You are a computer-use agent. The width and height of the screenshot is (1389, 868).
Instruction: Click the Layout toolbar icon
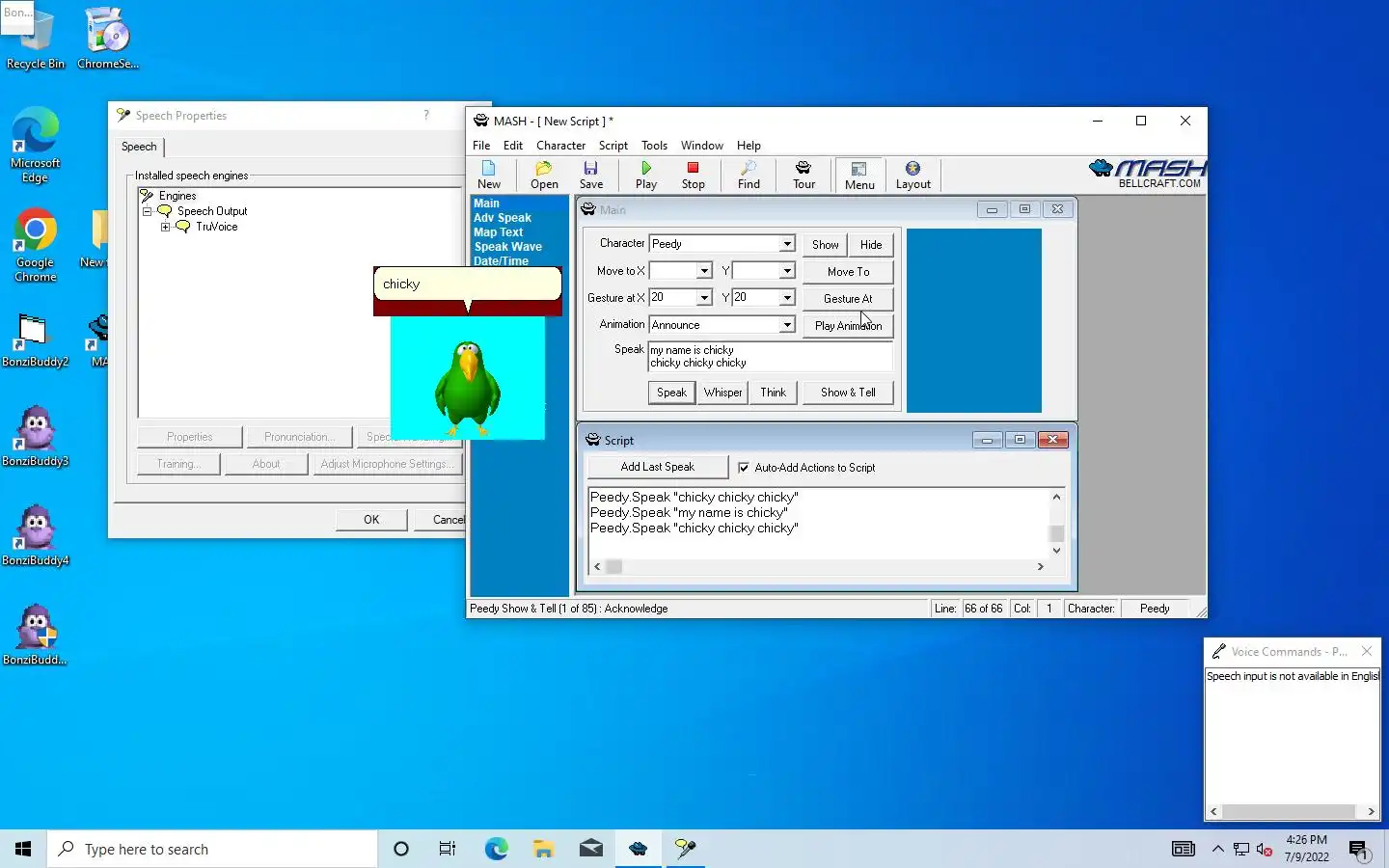913,175
